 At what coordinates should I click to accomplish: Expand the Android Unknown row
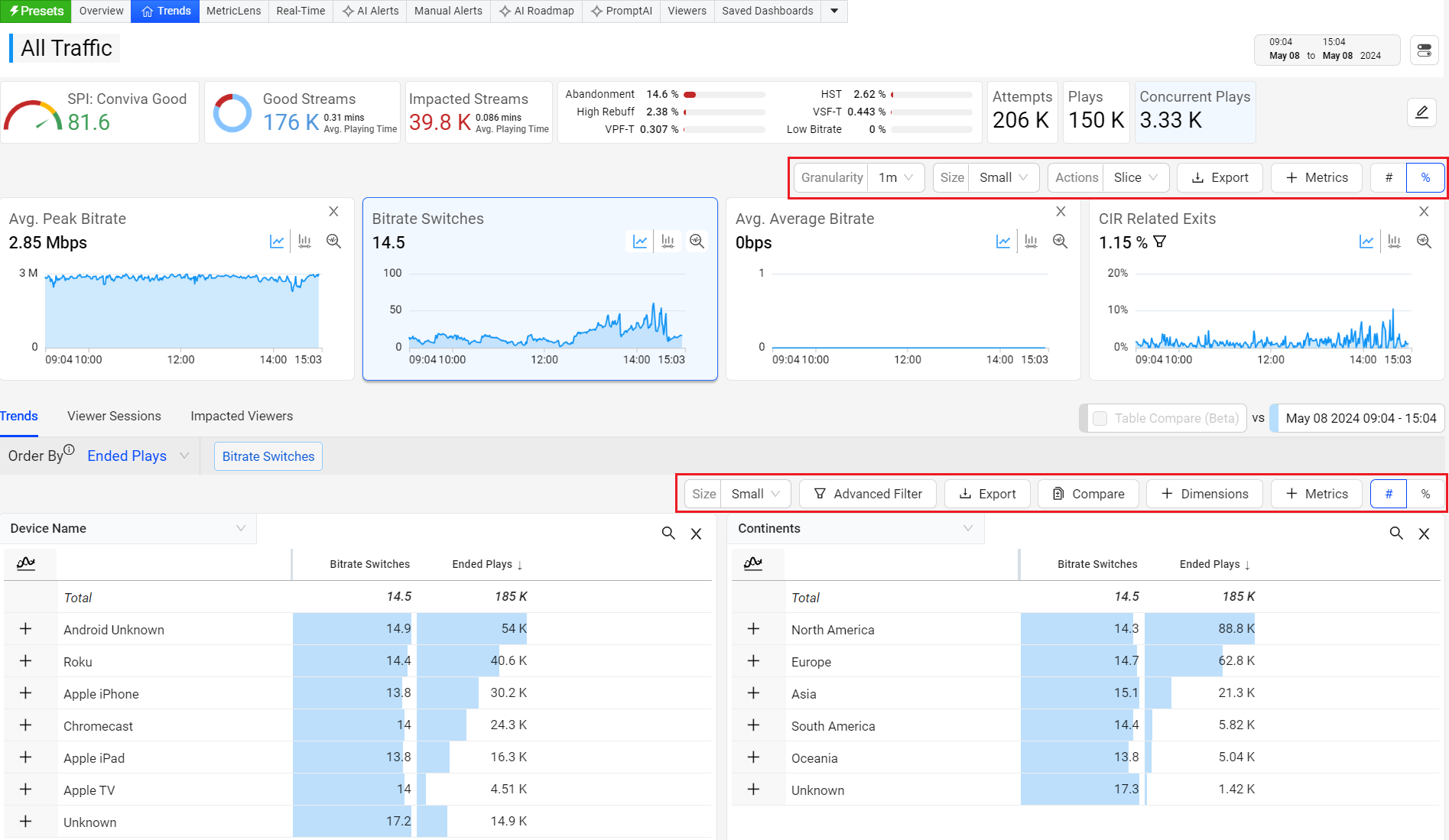25,629
